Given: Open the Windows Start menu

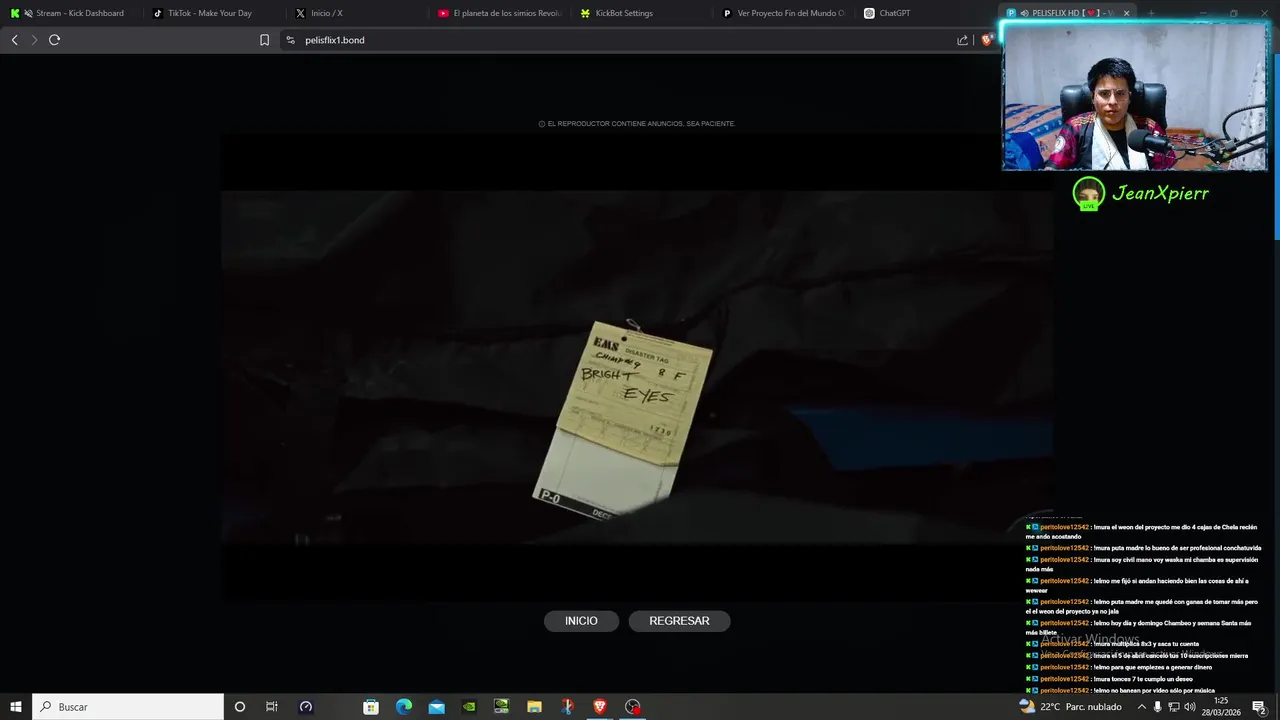Looking at the screenshot, I should click(16, 707).
